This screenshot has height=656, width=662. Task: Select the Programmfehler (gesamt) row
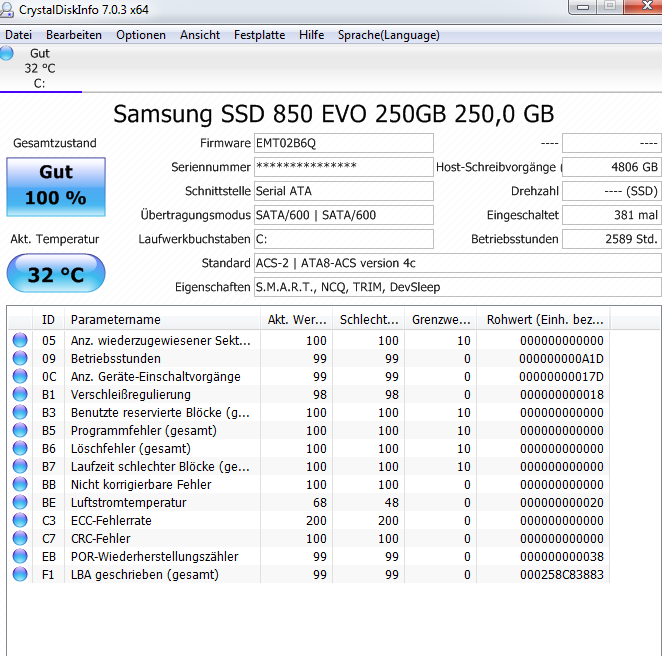click(309, 430)
